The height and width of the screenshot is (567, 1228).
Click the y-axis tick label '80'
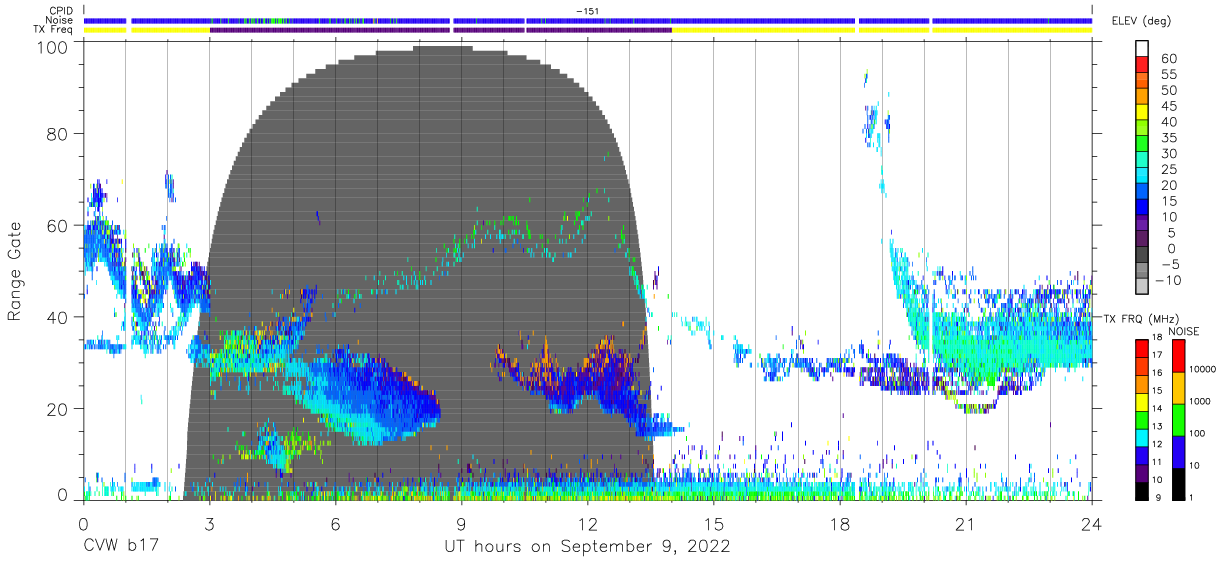tap(57, 133)
